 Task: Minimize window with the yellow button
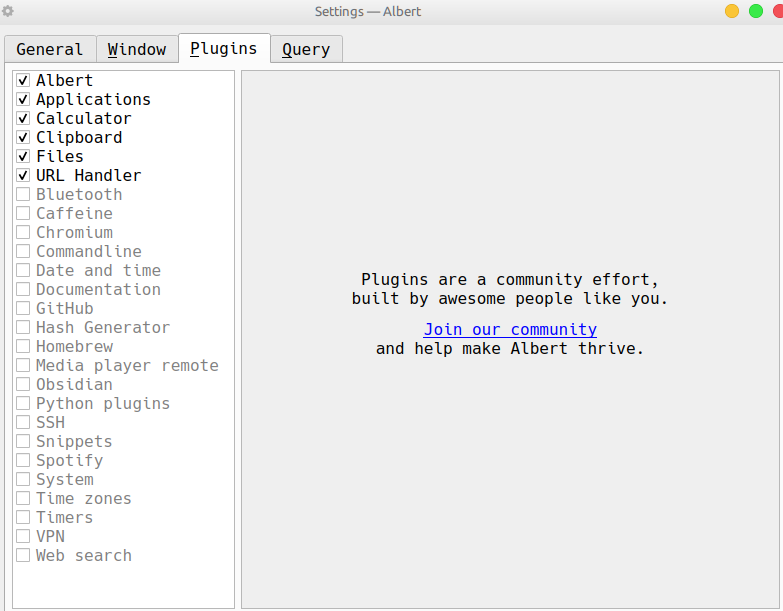pos(732,11)
